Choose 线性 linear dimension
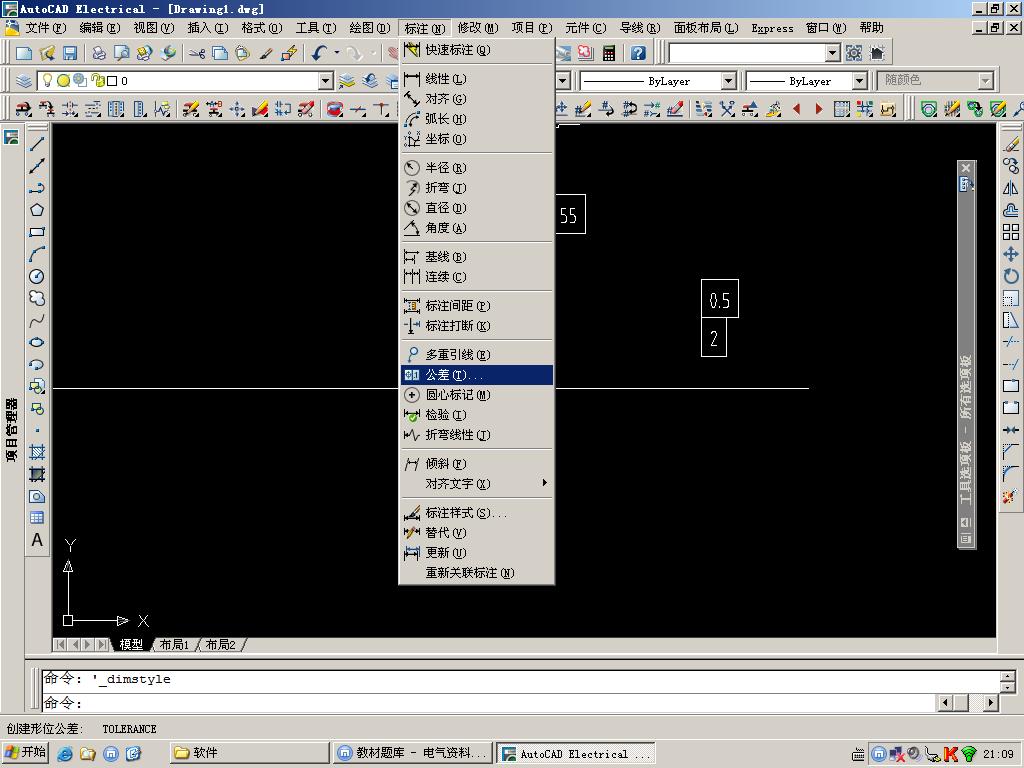The width and height of the screenshot is (1024, 768). (x=476, y=79)
